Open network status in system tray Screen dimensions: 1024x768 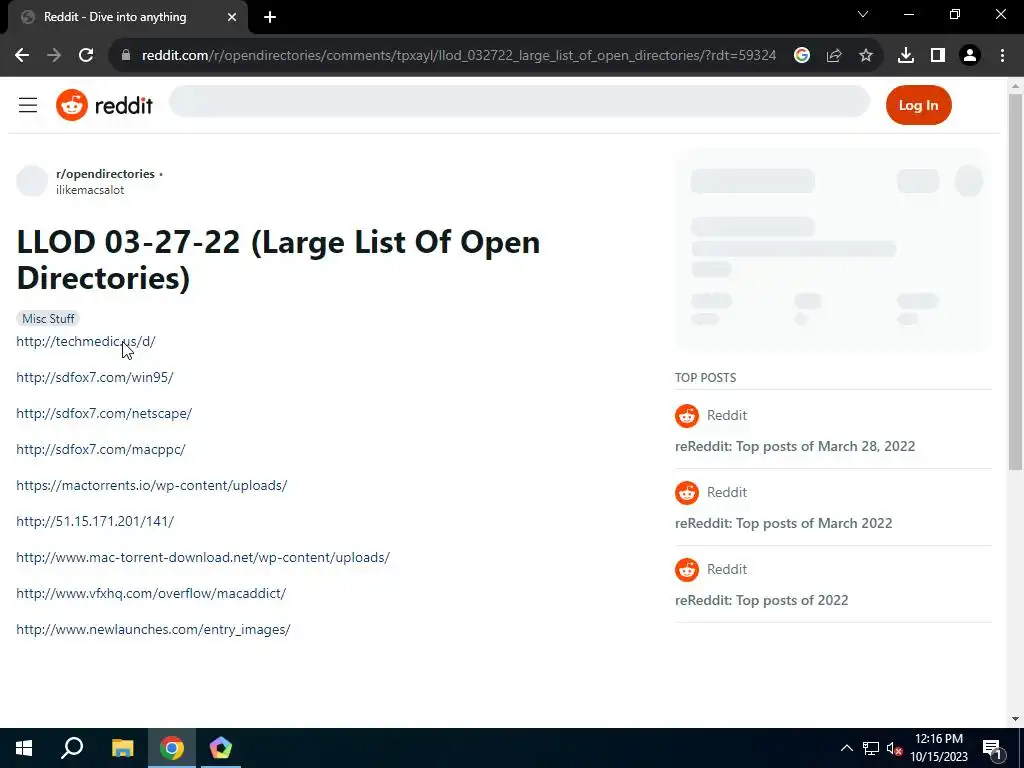(871, 748)
